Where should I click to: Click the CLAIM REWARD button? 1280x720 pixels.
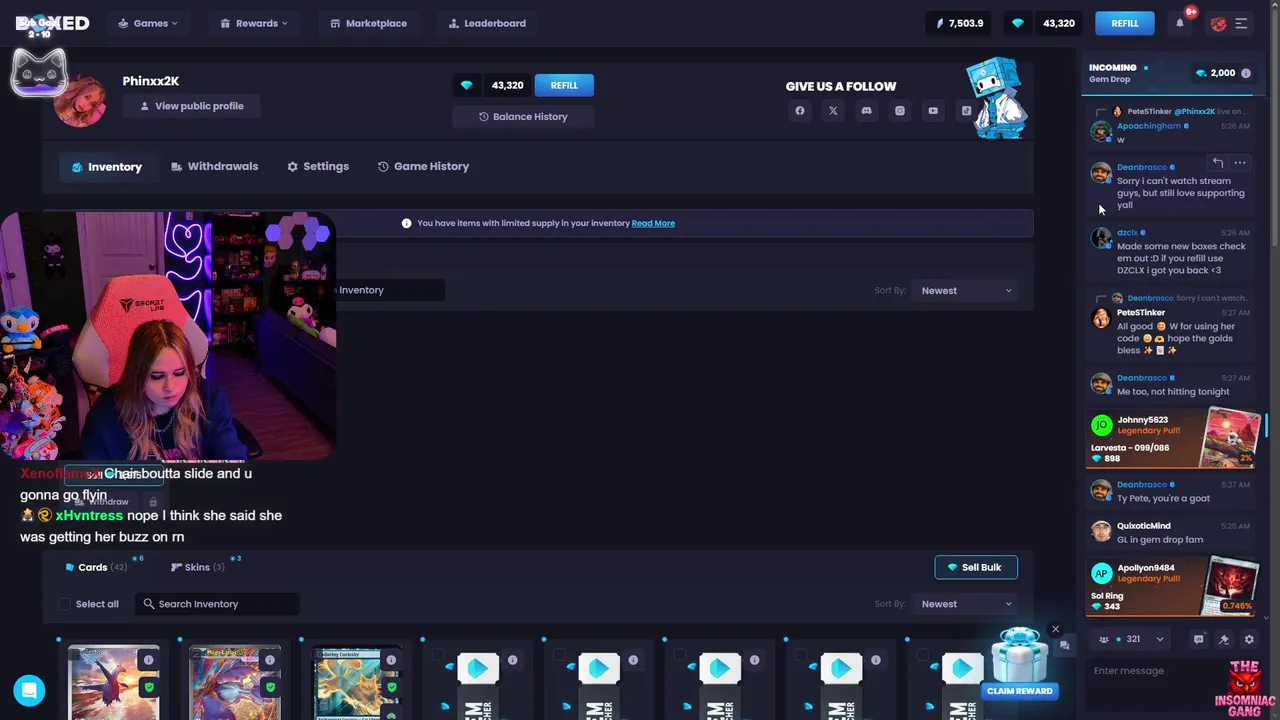1019,691
